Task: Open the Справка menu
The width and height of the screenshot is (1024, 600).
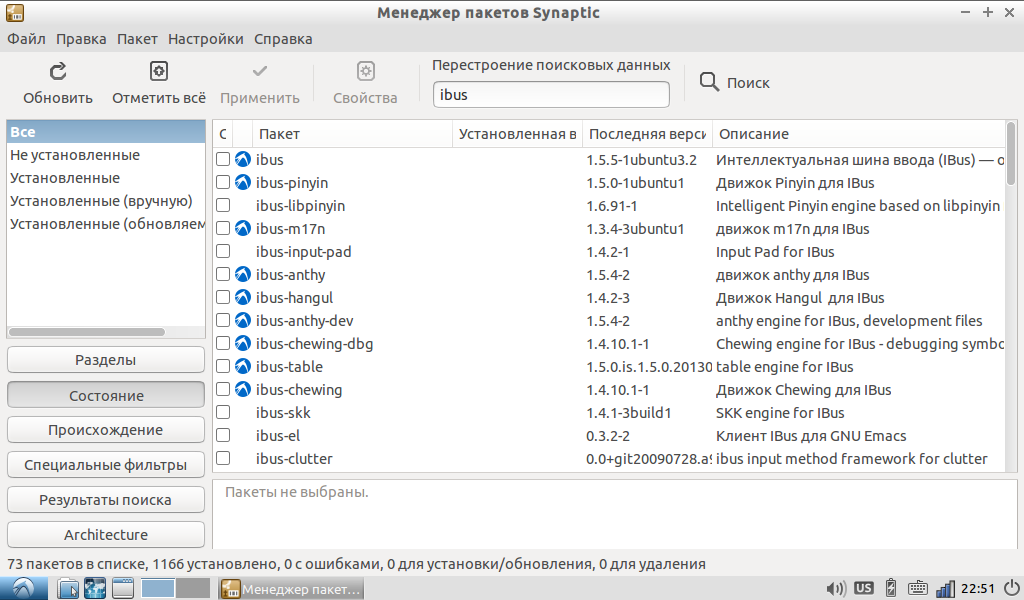Action: [x=283, y=39]
